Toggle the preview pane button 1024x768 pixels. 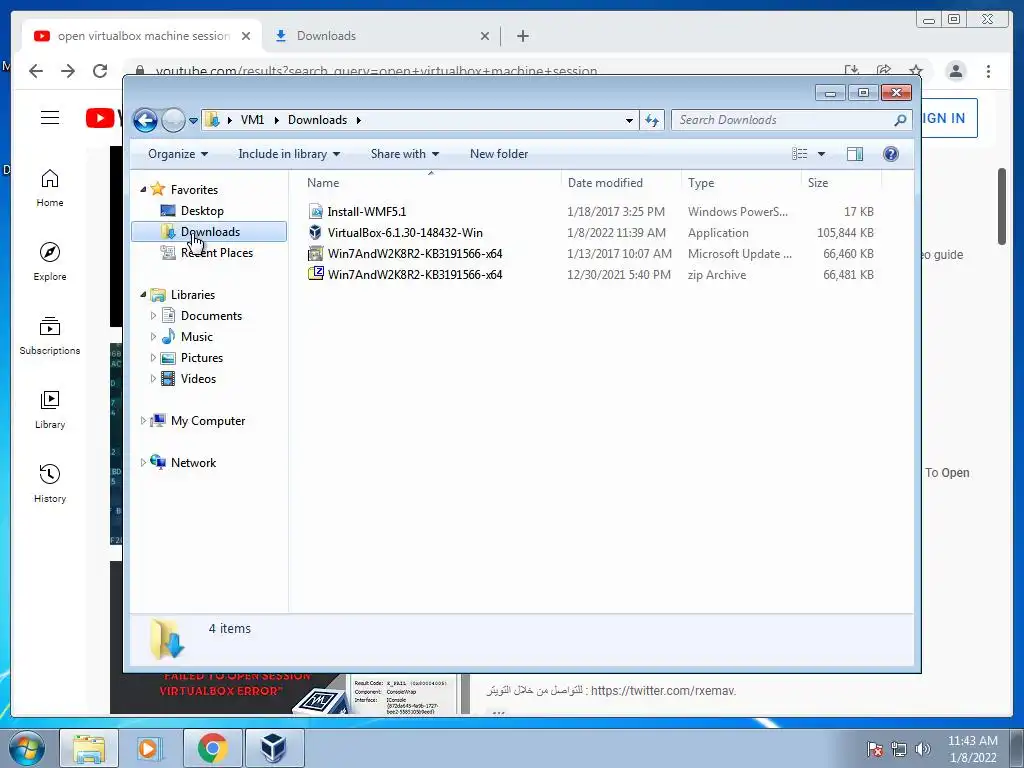854,154
